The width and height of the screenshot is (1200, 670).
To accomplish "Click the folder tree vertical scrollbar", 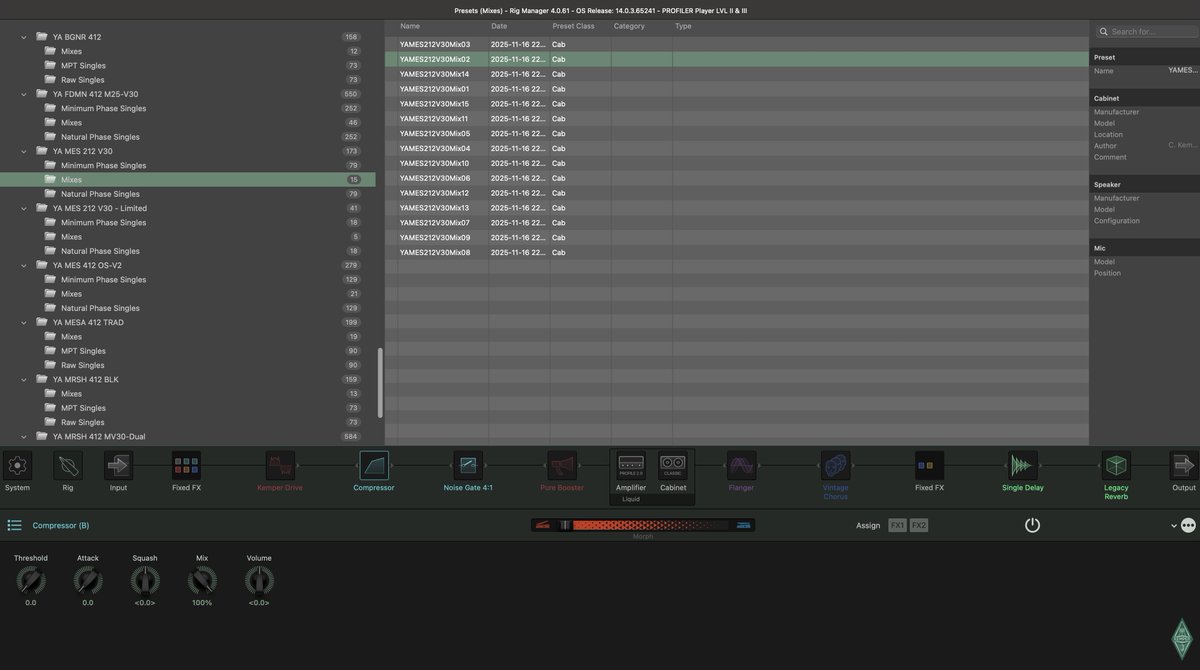I will [x=380, y=382].
